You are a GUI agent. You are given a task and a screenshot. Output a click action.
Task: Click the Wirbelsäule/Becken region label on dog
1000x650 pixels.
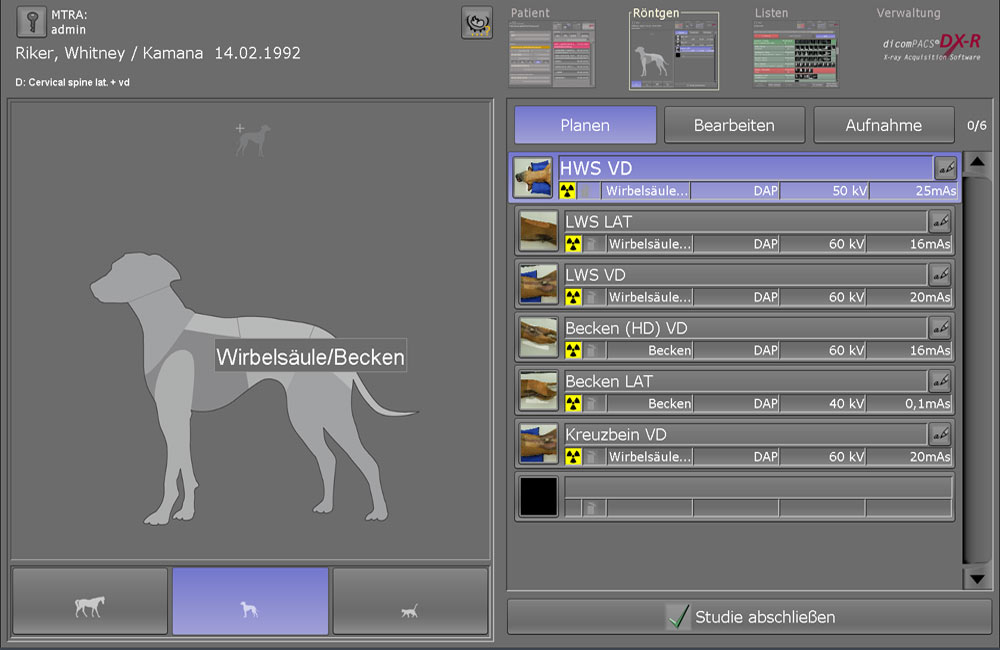(x=311, y=357)
